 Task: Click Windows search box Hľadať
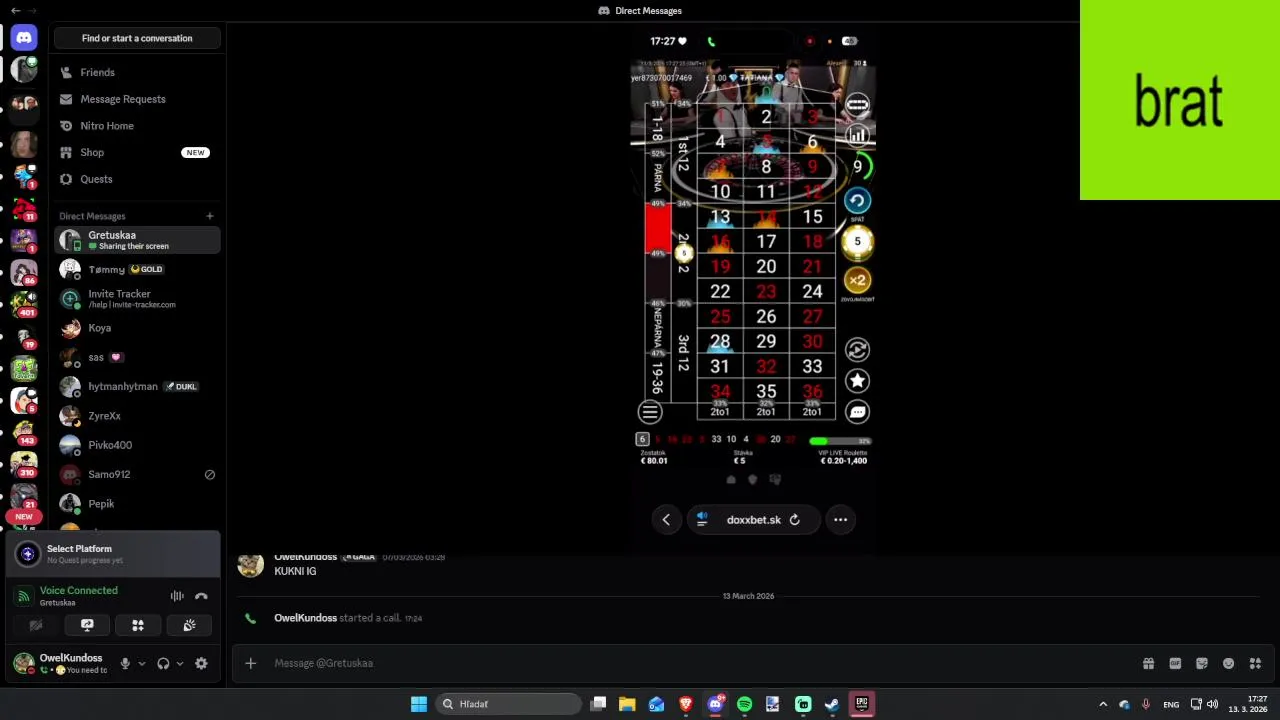tap(507, 704)
